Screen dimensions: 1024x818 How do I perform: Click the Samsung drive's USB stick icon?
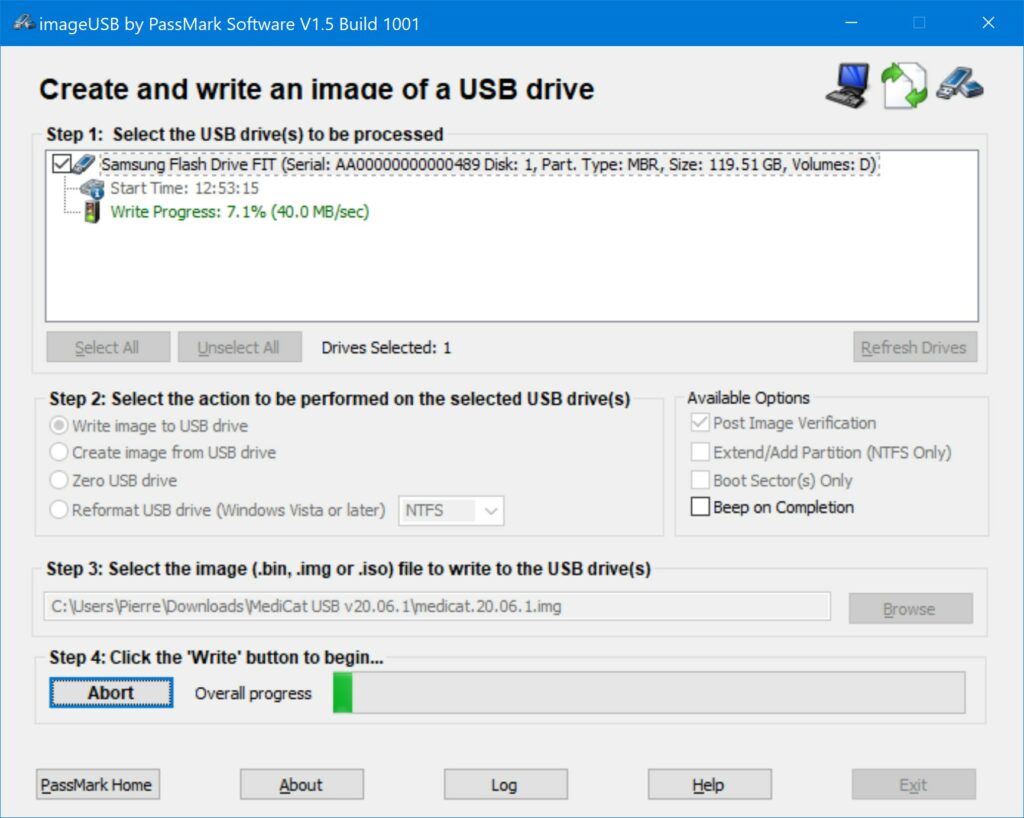(x=84, y=164)
